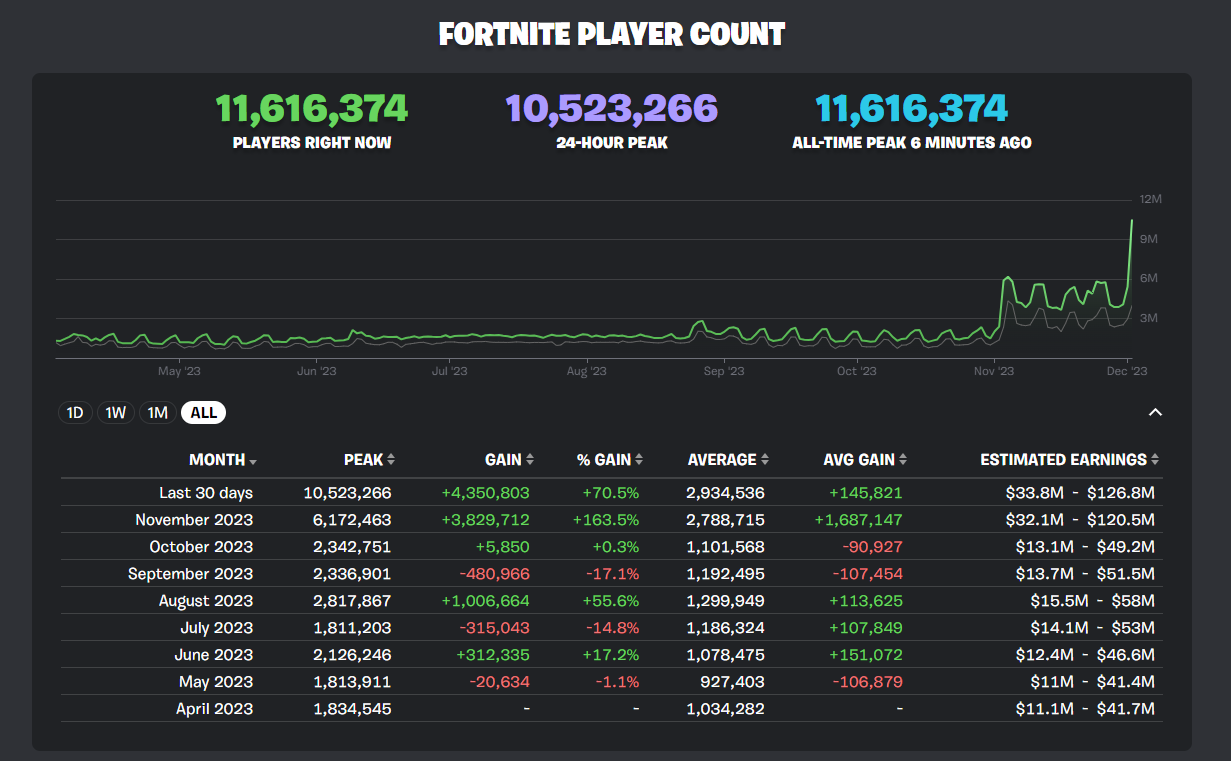Click the 24-hour peak number
1231x761 pixels.
[612, 108]
